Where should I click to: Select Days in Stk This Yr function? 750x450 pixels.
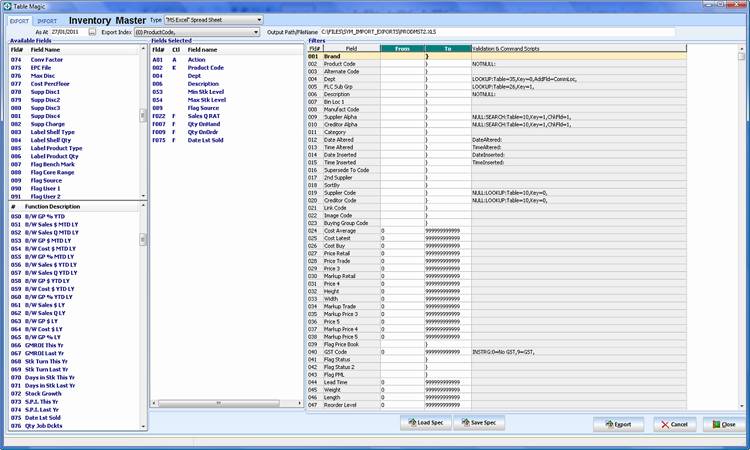(50, 378)
